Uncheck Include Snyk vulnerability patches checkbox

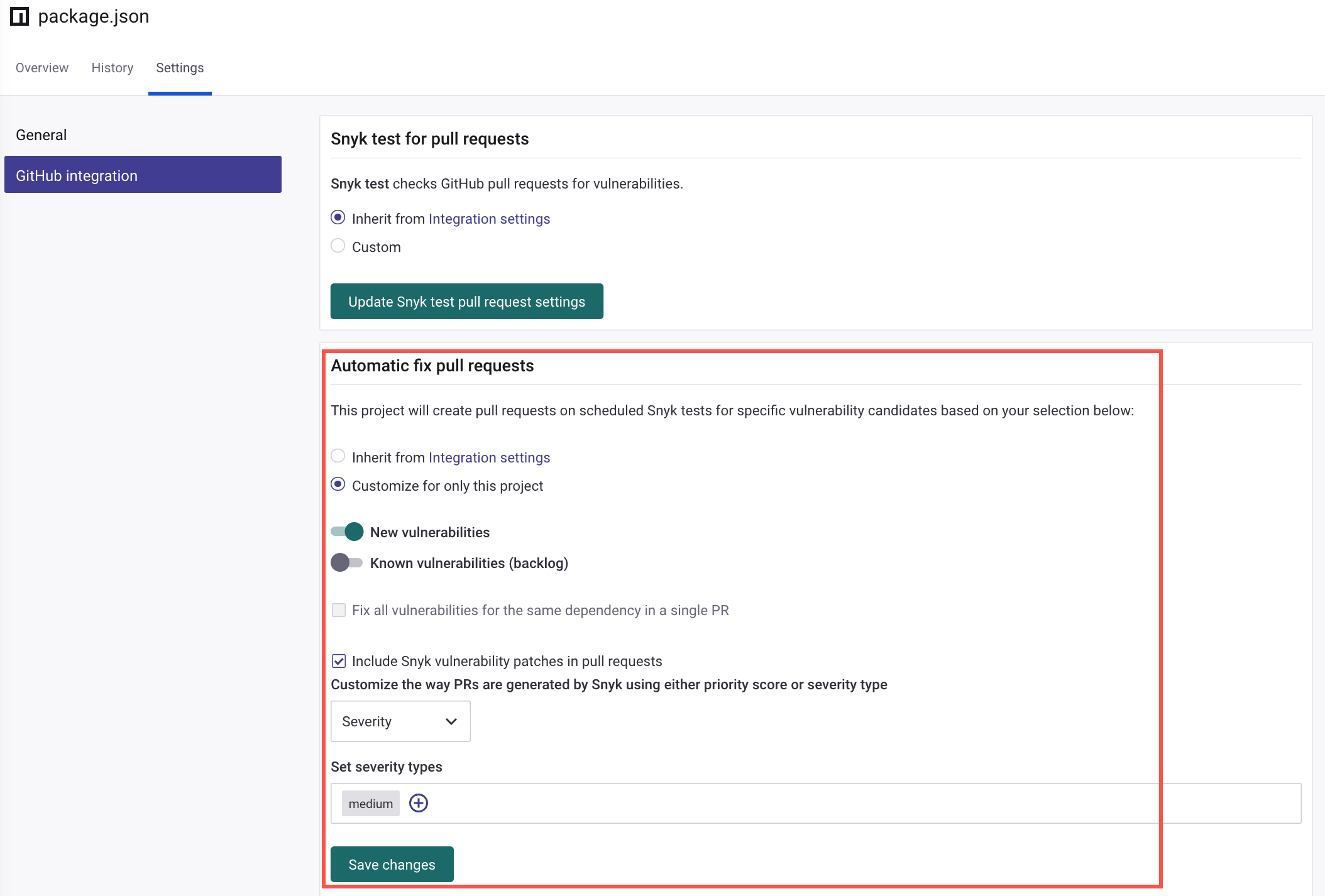point(339,661)
